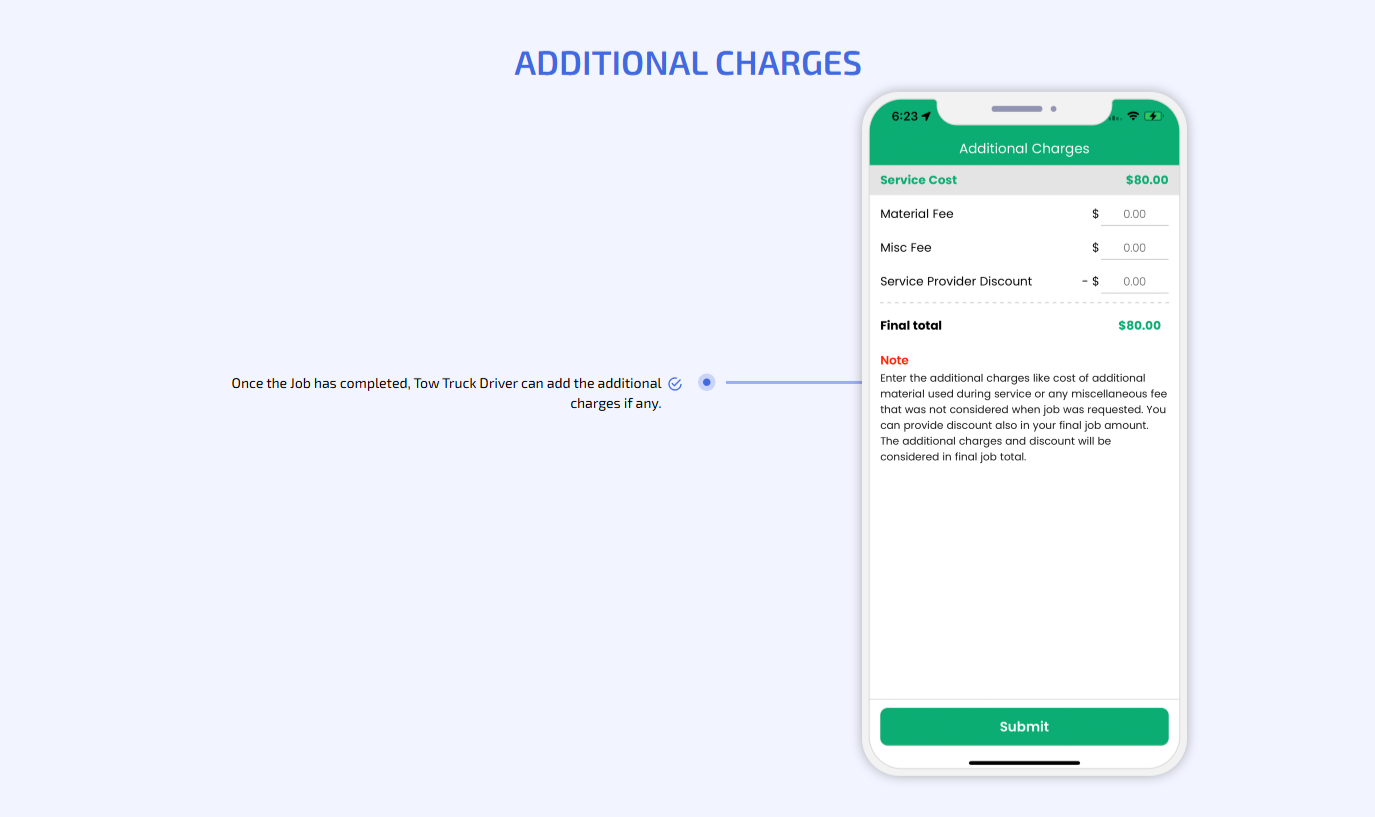Click the red Note heading
1375x817 pixels.
(894, 360)
